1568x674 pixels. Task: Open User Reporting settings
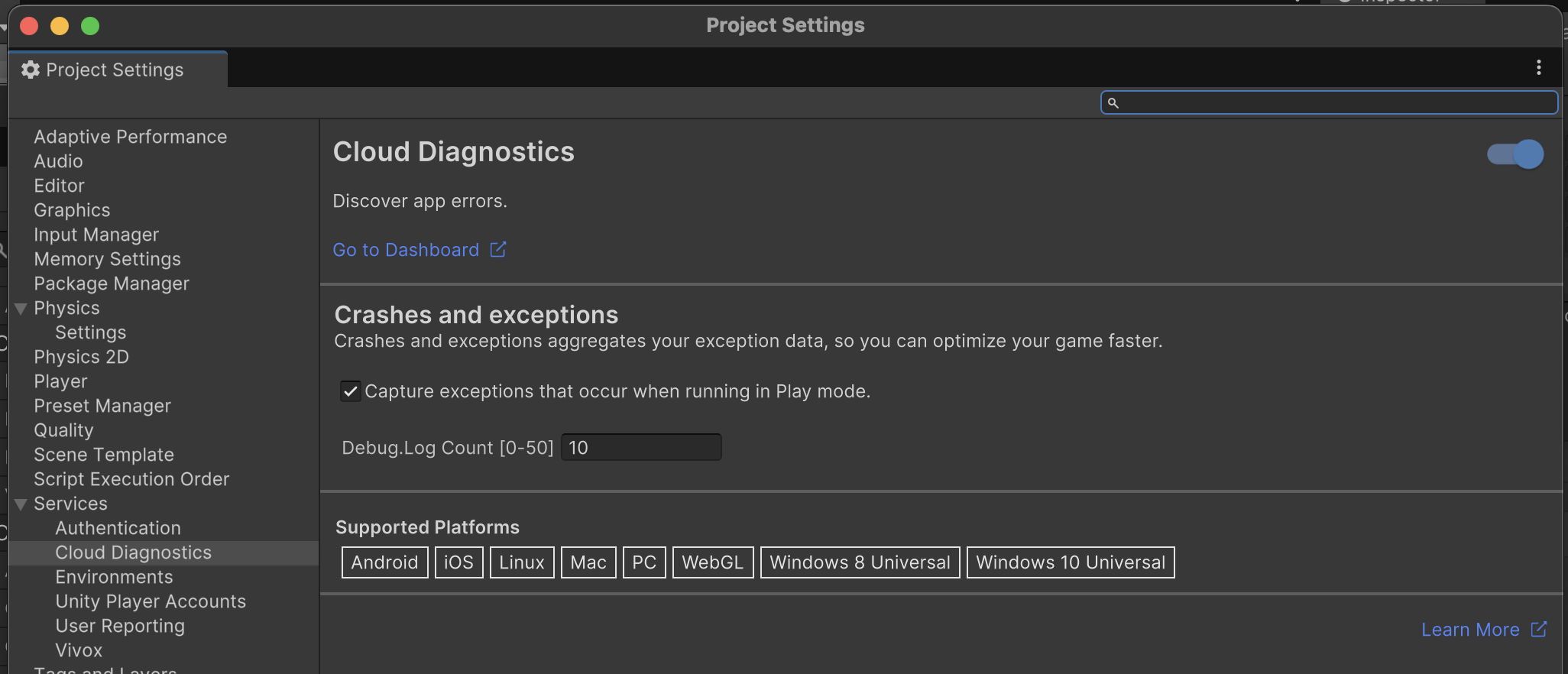coord(120,626)
